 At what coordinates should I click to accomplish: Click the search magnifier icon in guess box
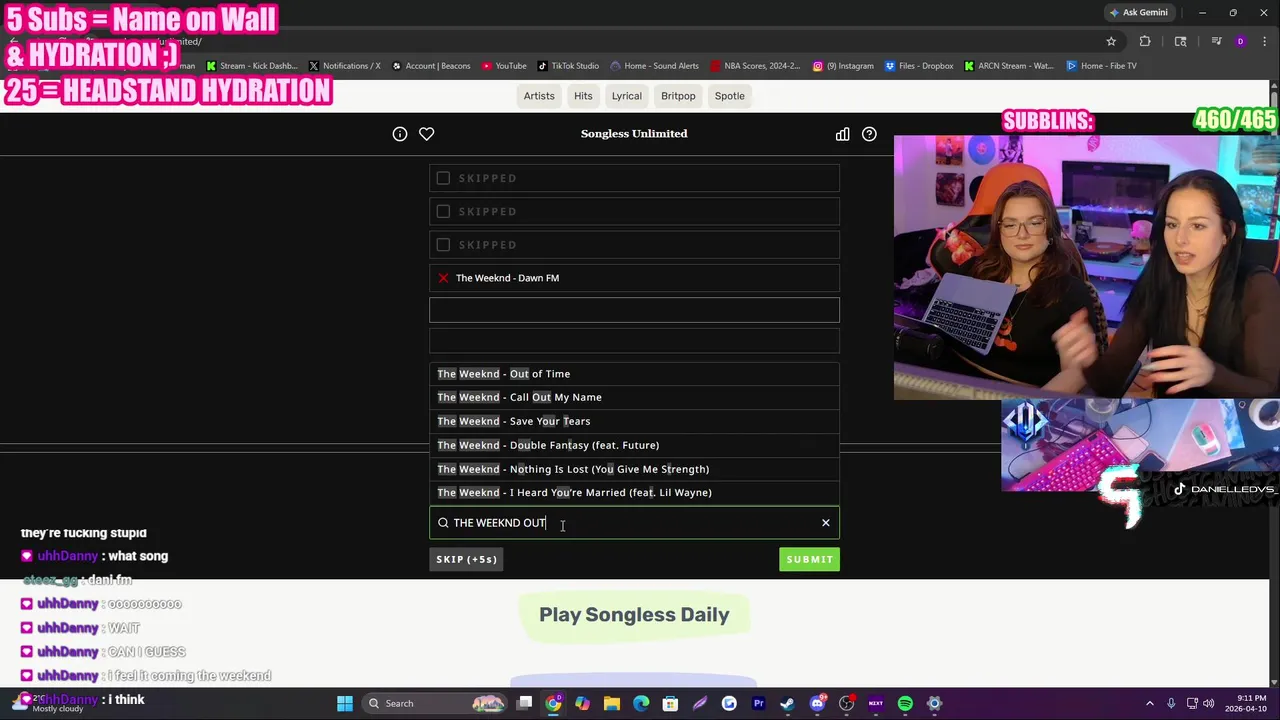pos(443,523)
